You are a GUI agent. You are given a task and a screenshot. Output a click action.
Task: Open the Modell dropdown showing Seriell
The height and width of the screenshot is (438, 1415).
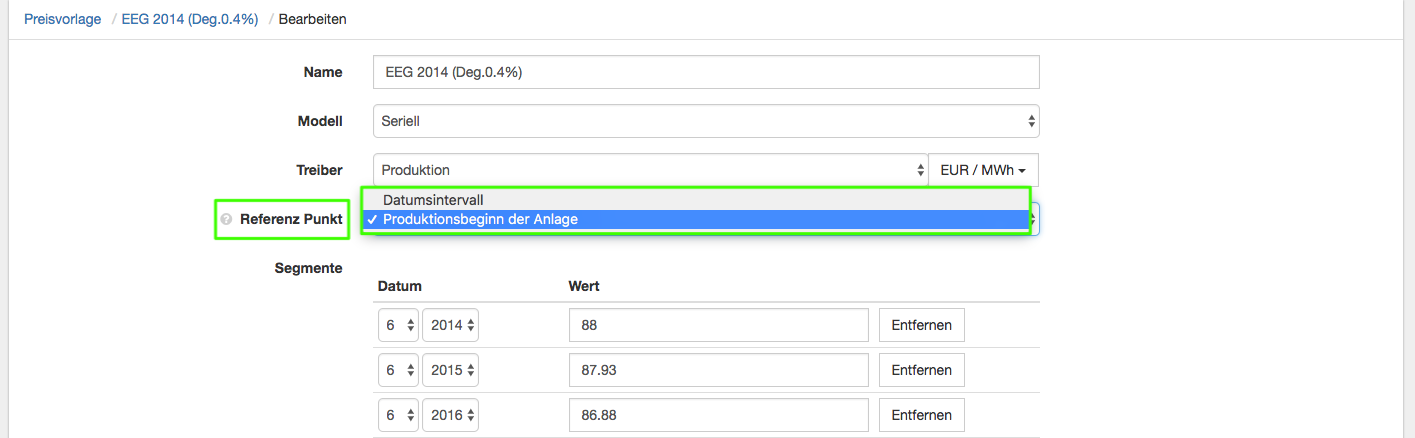point(705,121)
